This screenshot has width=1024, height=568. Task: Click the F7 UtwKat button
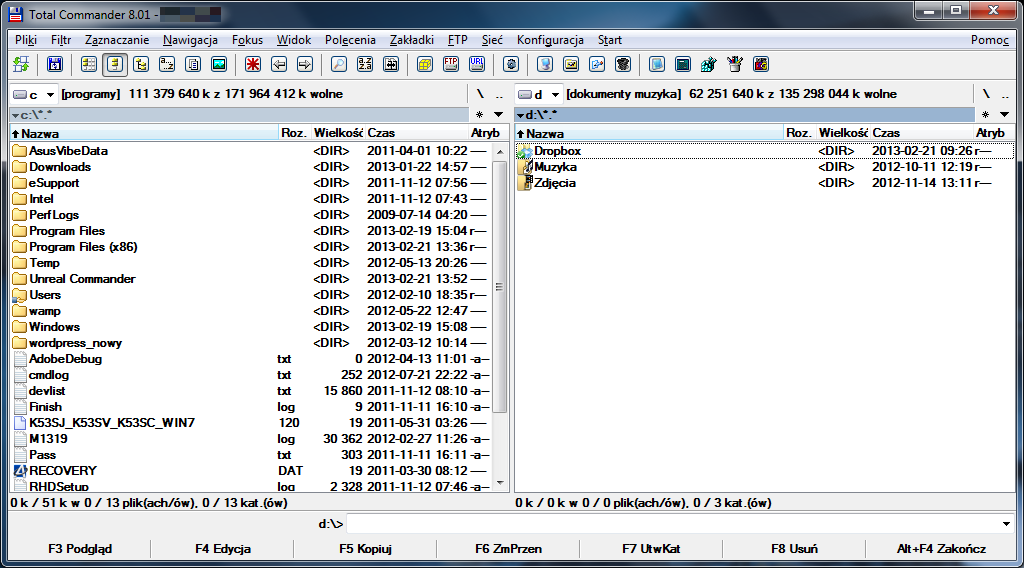click(x=651, y=549)
